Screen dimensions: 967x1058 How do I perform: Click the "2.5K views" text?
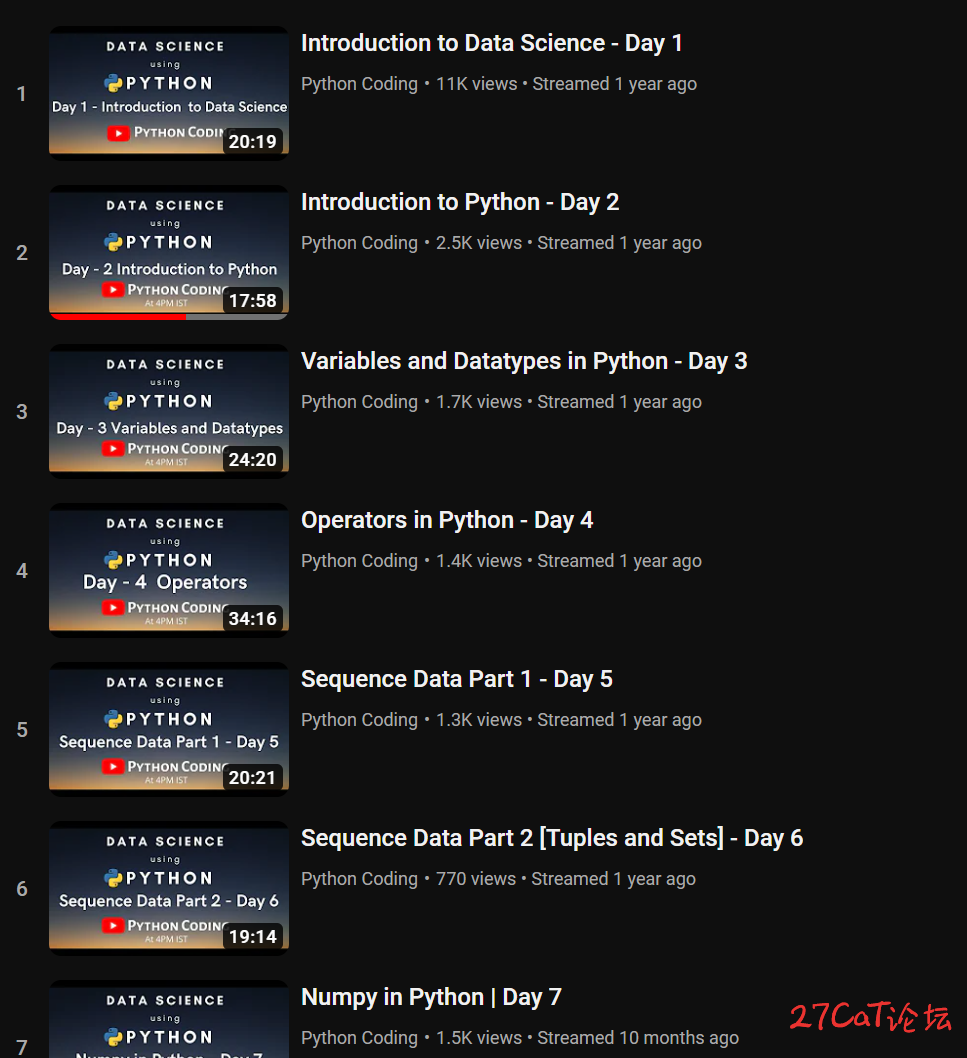479,243
